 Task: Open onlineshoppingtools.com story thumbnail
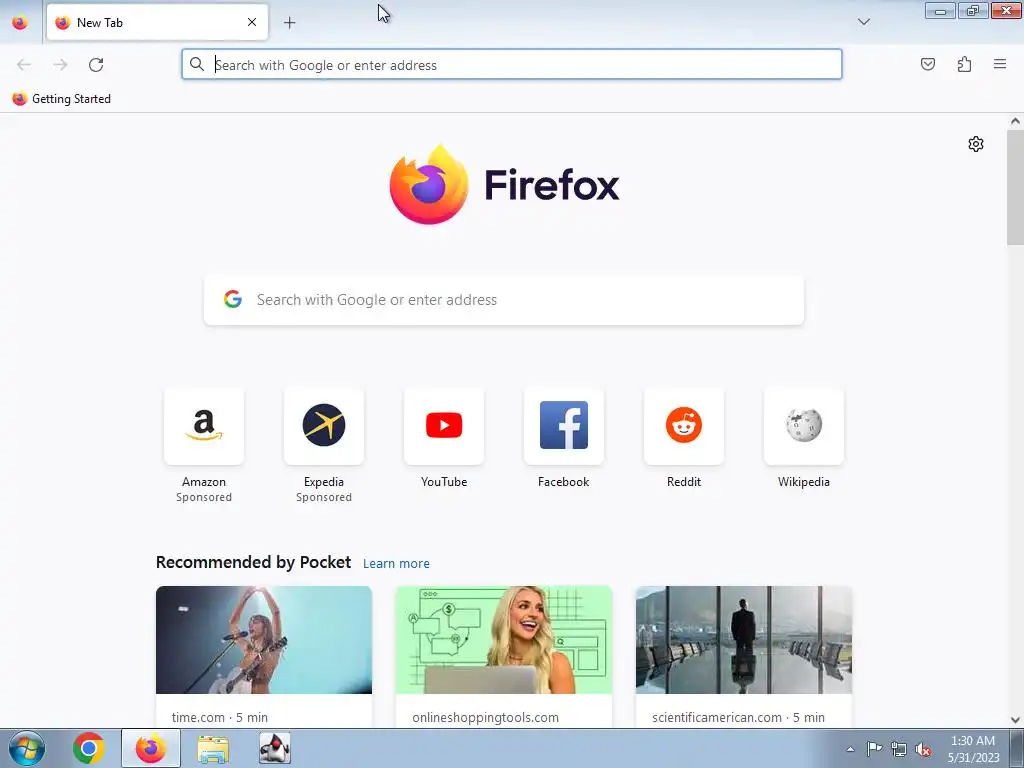tap(504, 639)
